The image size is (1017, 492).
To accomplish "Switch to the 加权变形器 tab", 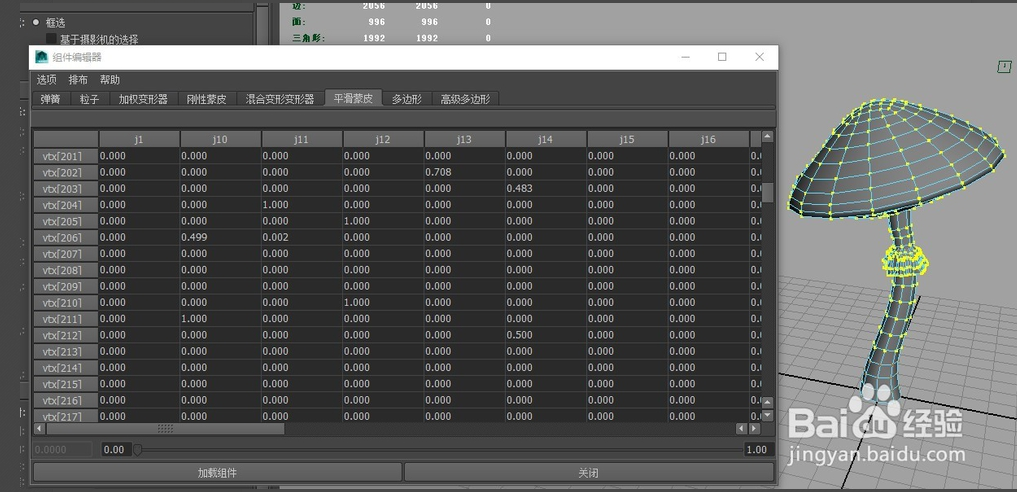I will click(x=143, y=99).
